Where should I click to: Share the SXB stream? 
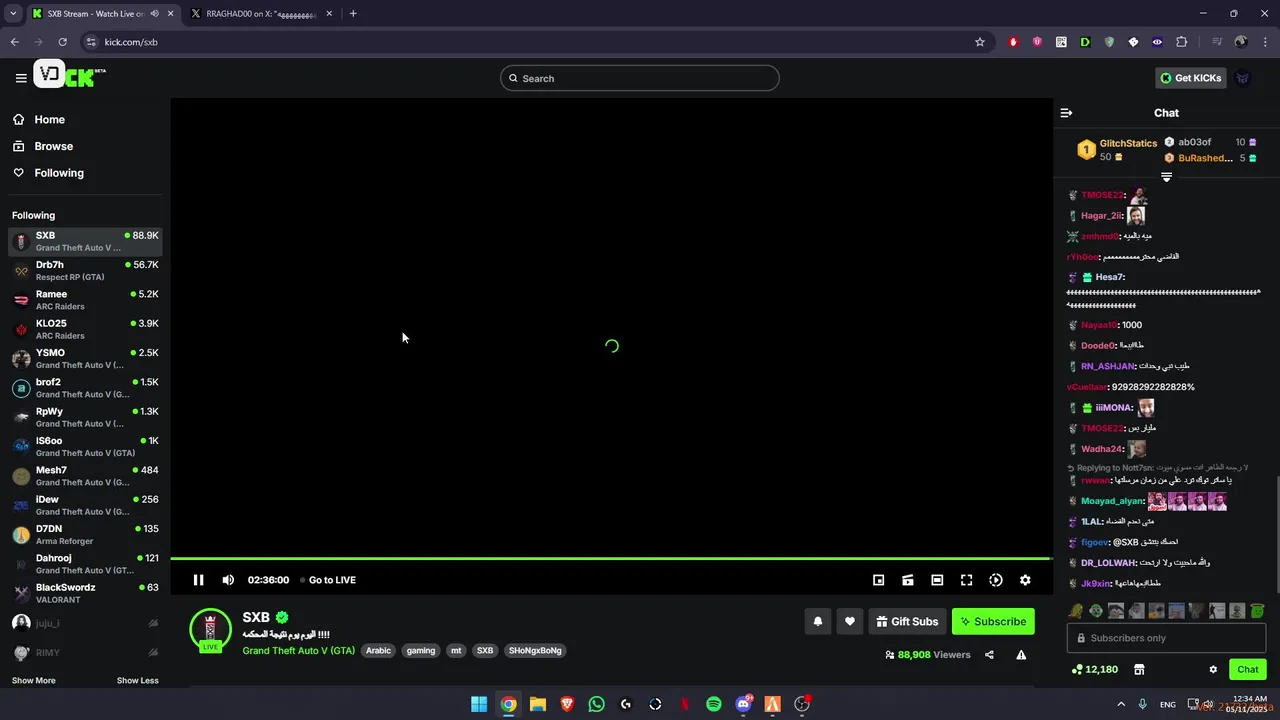point(989,655)
